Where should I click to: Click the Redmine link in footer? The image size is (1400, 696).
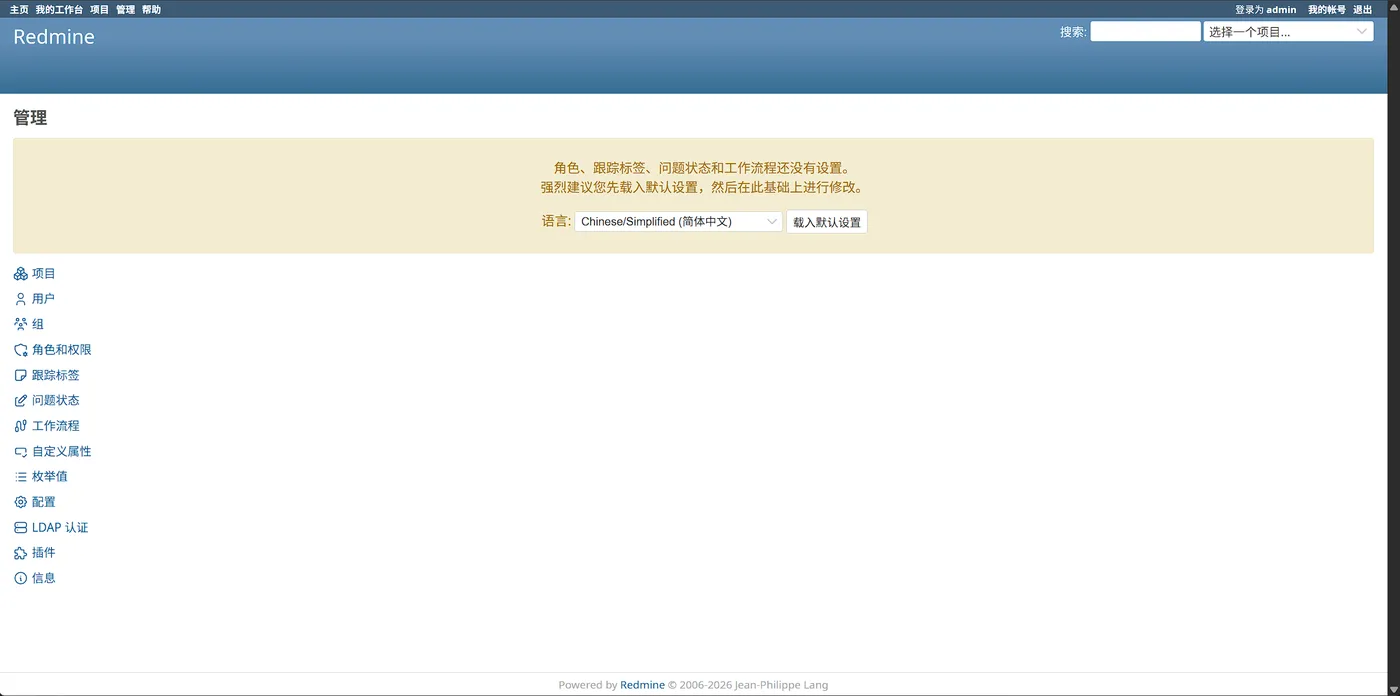[x=642, y=685]
